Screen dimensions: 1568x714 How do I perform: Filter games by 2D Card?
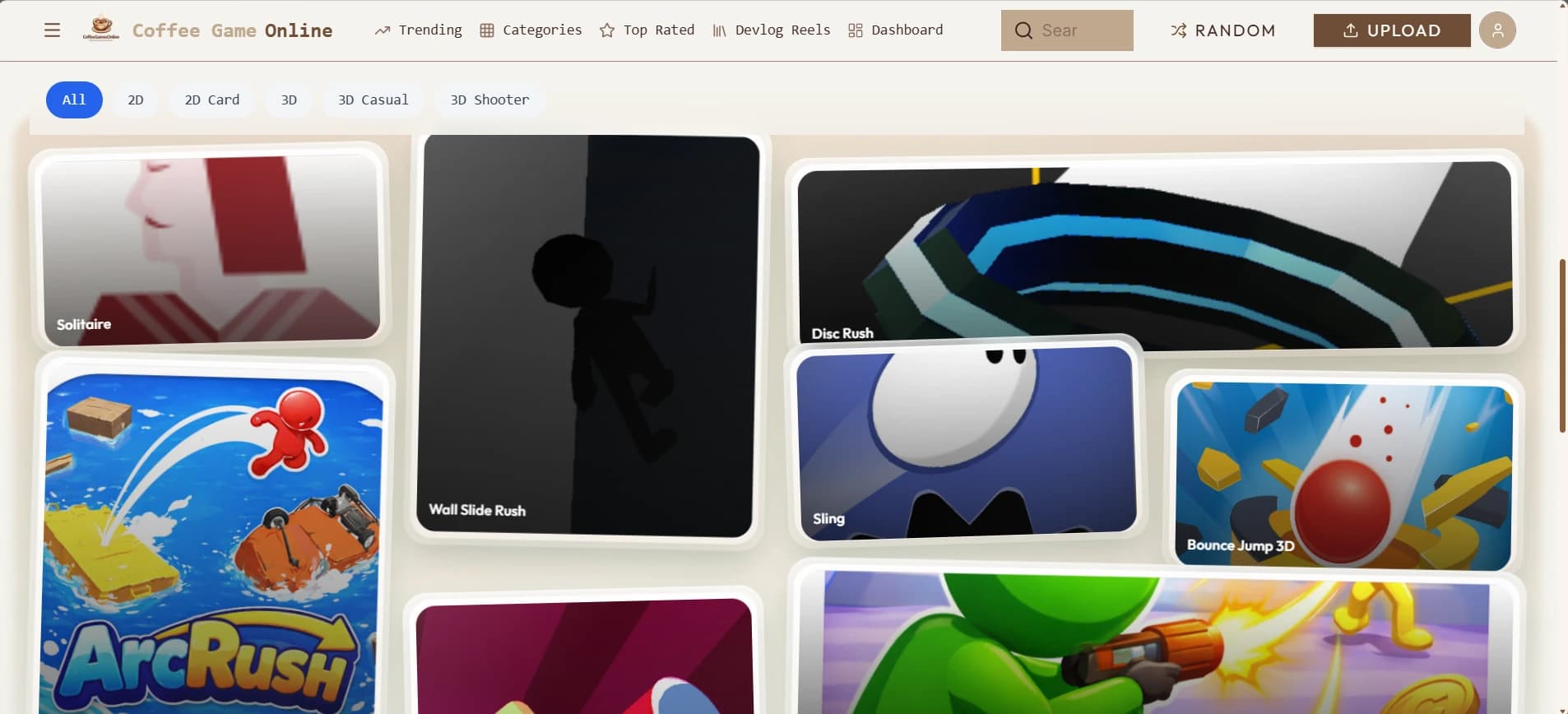(x=212, y=100)
